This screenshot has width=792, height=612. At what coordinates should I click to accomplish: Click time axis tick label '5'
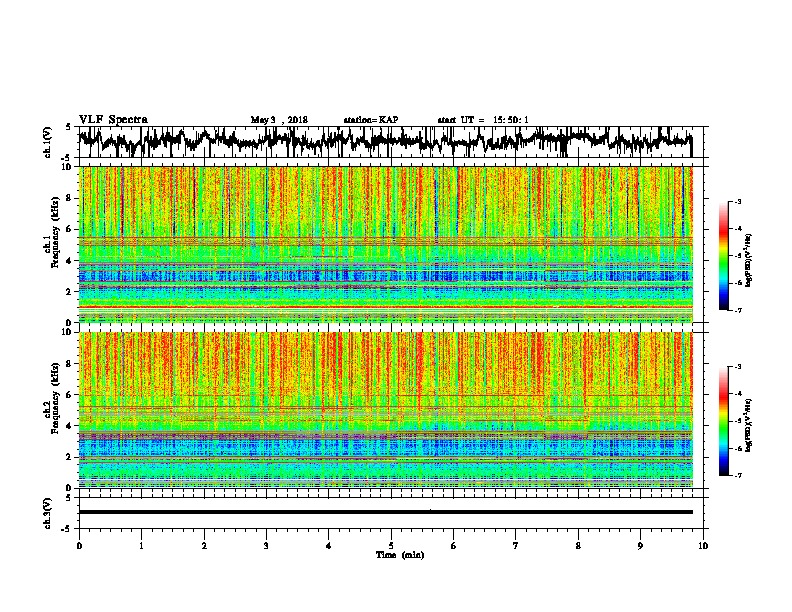click(x=391, y=546)
